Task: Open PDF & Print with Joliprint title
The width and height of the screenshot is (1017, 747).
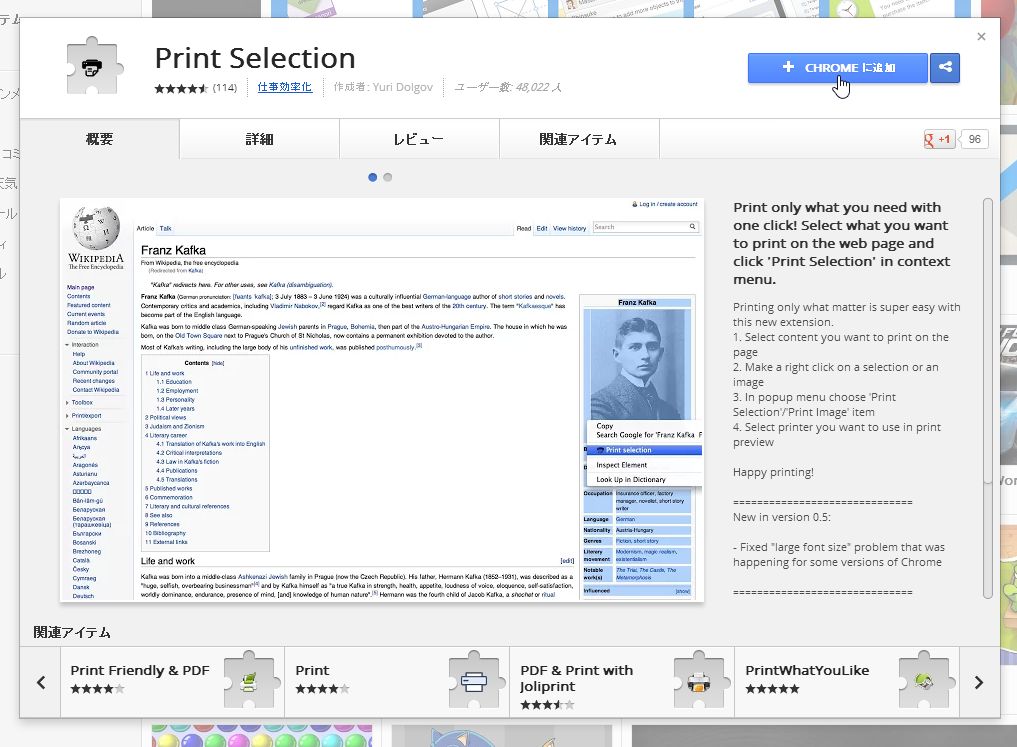Action: click(577, 678)
